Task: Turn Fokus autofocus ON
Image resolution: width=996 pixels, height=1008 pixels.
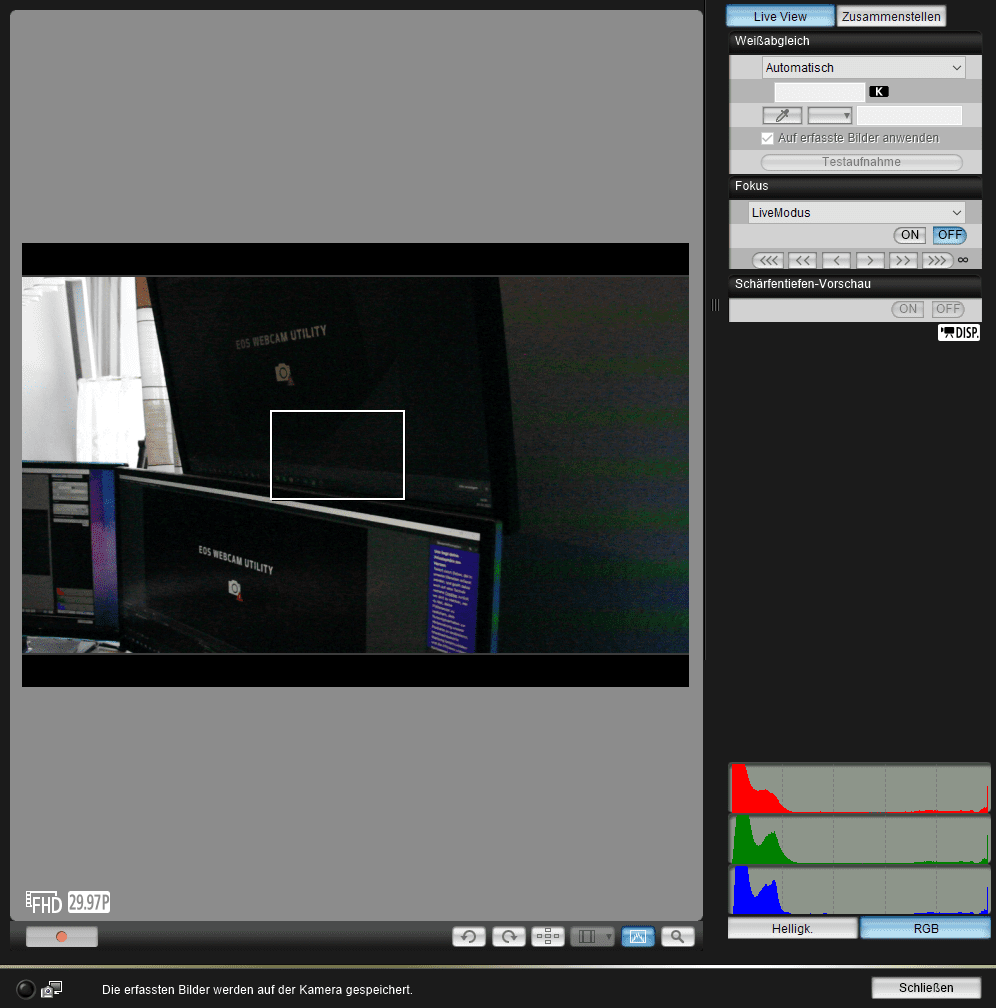Action: tap(909, 235)
